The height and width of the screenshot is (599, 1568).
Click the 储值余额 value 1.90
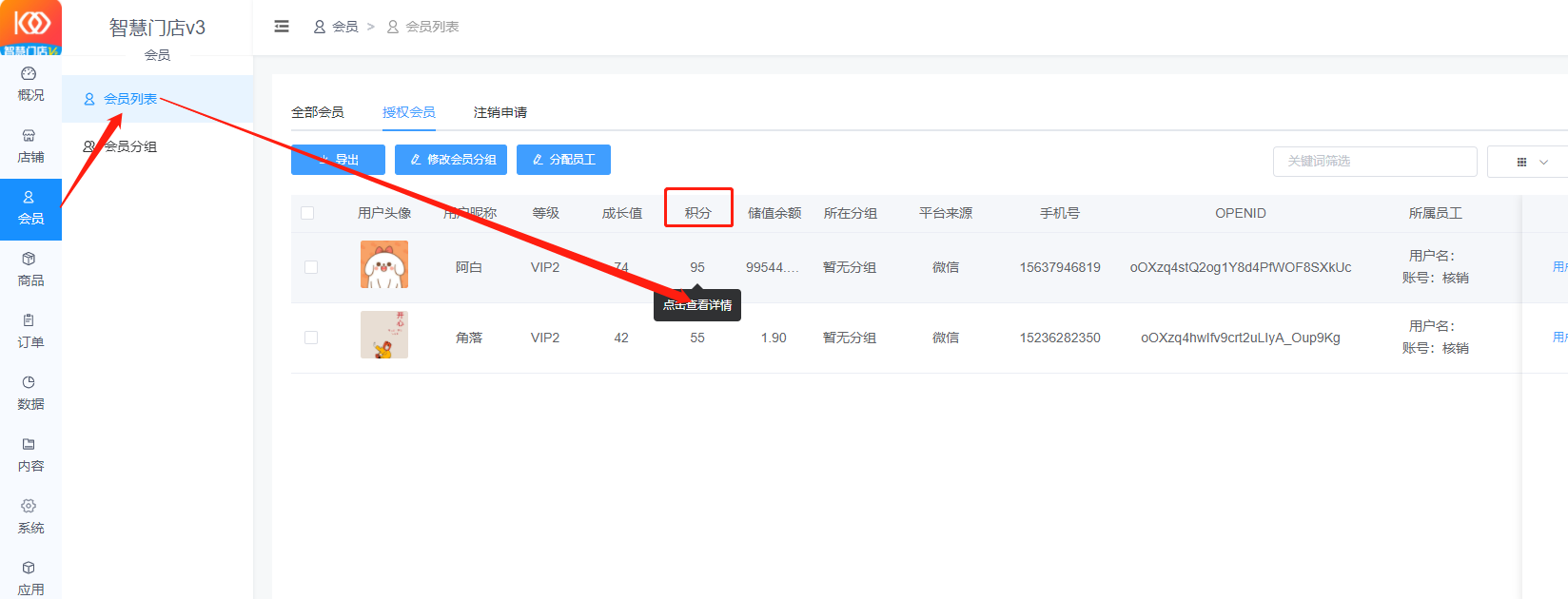(774, 338)
